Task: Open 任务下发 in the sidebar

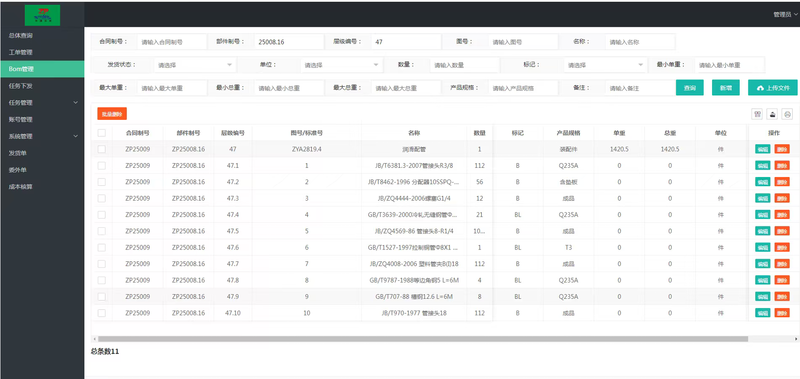Action: [x=42, y=86]
